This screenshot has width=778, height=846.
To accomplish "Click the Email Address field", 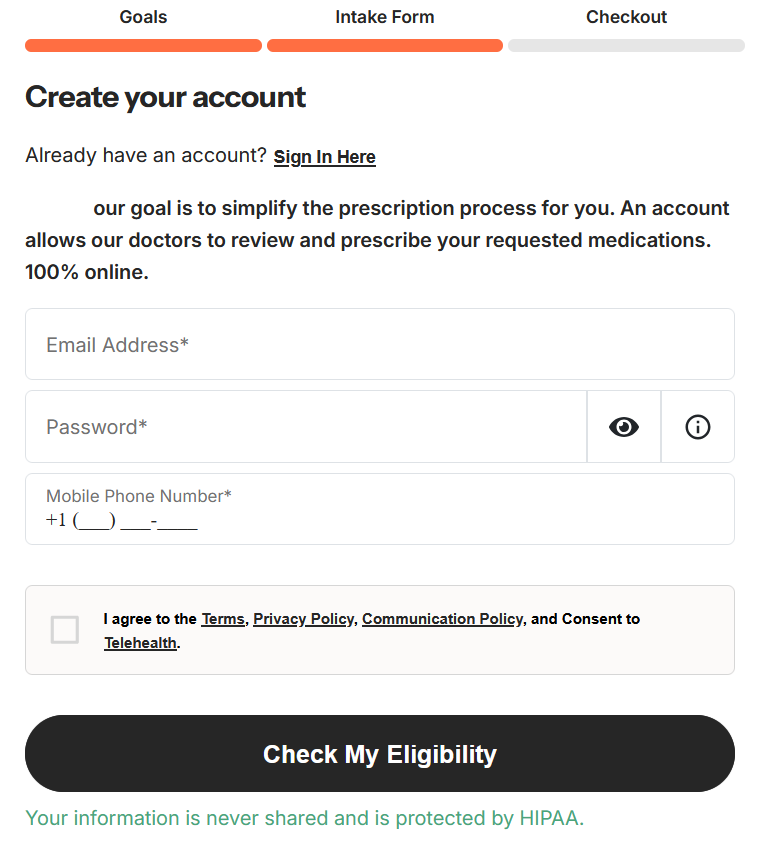I will [x=379, y=345].
